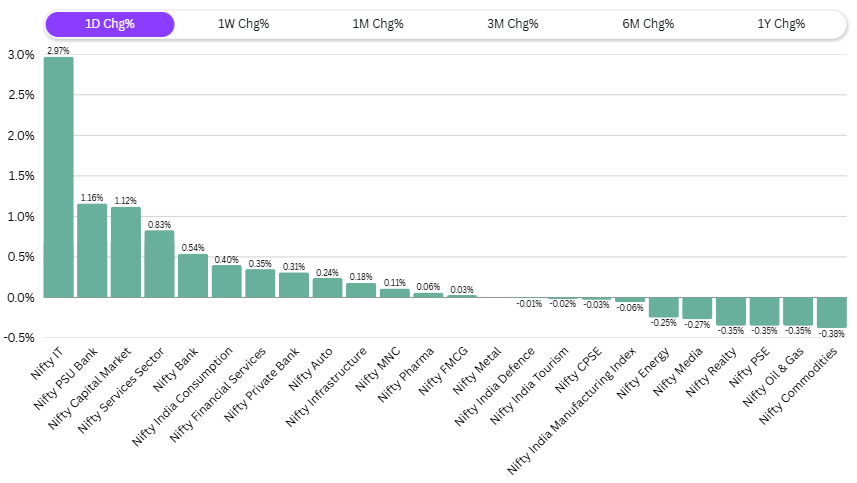Screen dimensions: 857x483
Task: Click the Nifty PSU Bank bar
Action: (x=92, y=250)
